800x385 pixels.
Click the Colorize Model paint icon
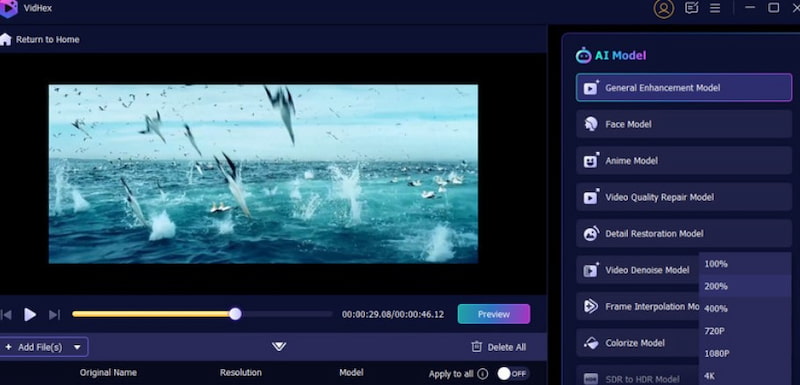pyautogui.click(x=591, y=343)
